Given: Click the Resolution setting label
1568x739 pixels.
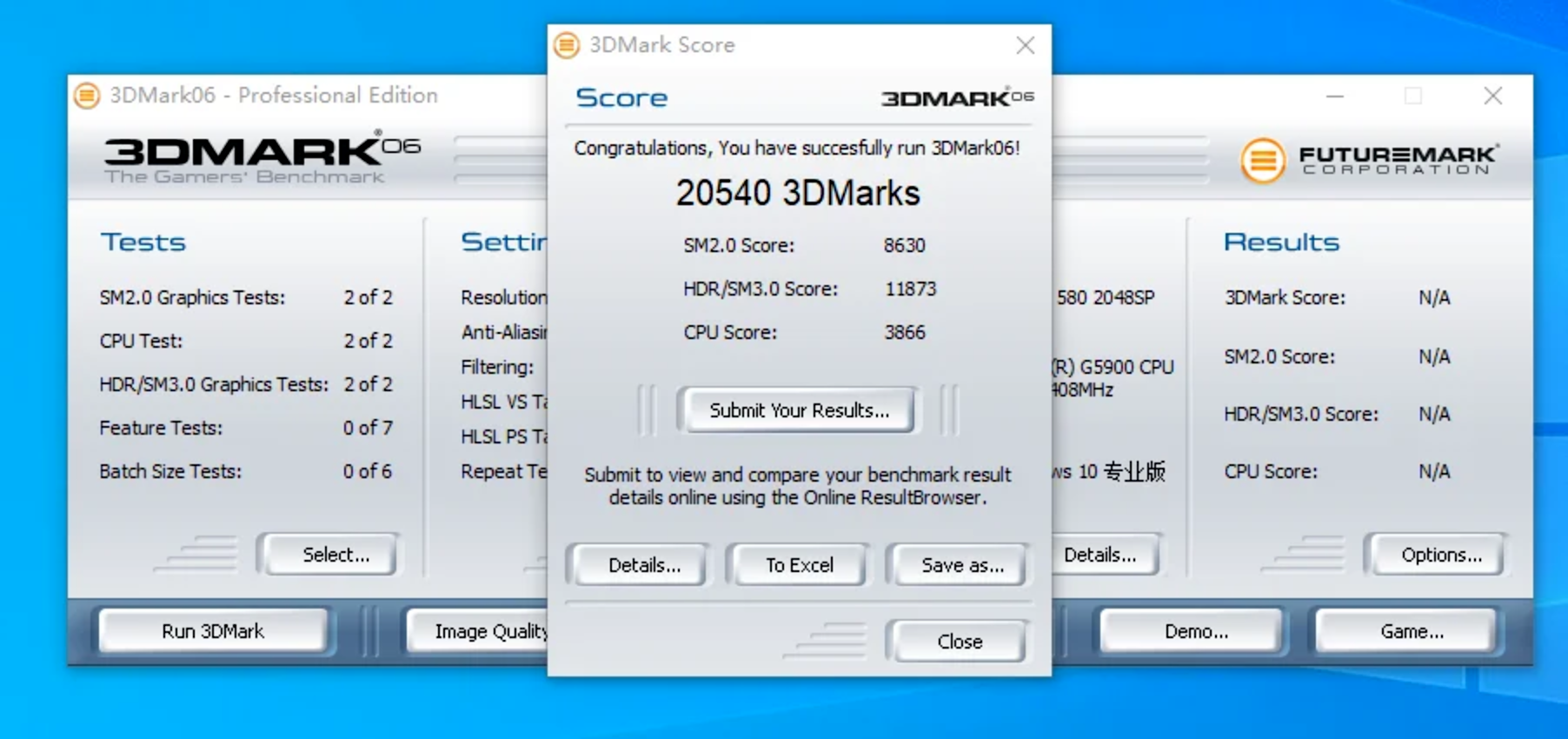Looking at the screenshot, I should (504, 297).
